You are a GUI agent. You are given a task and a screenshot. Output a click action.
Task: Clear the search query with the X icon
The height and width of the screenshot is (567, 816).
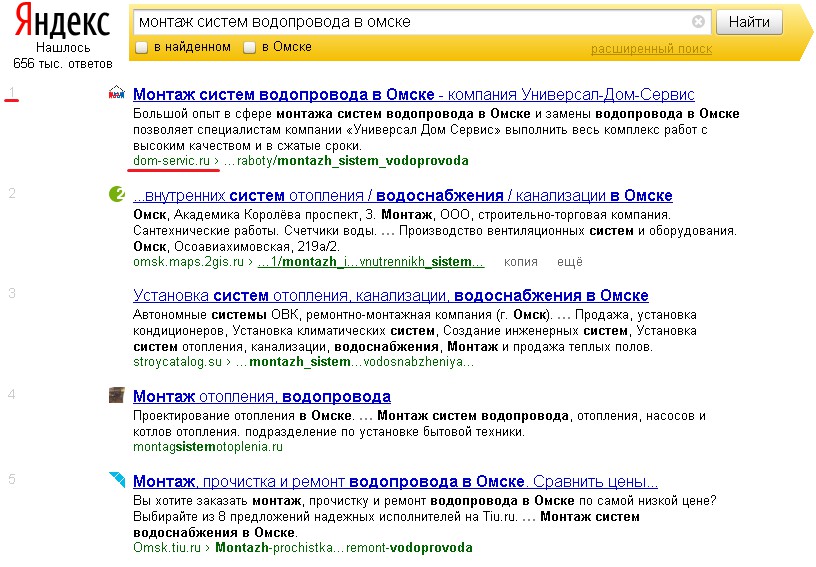(698, 21)
